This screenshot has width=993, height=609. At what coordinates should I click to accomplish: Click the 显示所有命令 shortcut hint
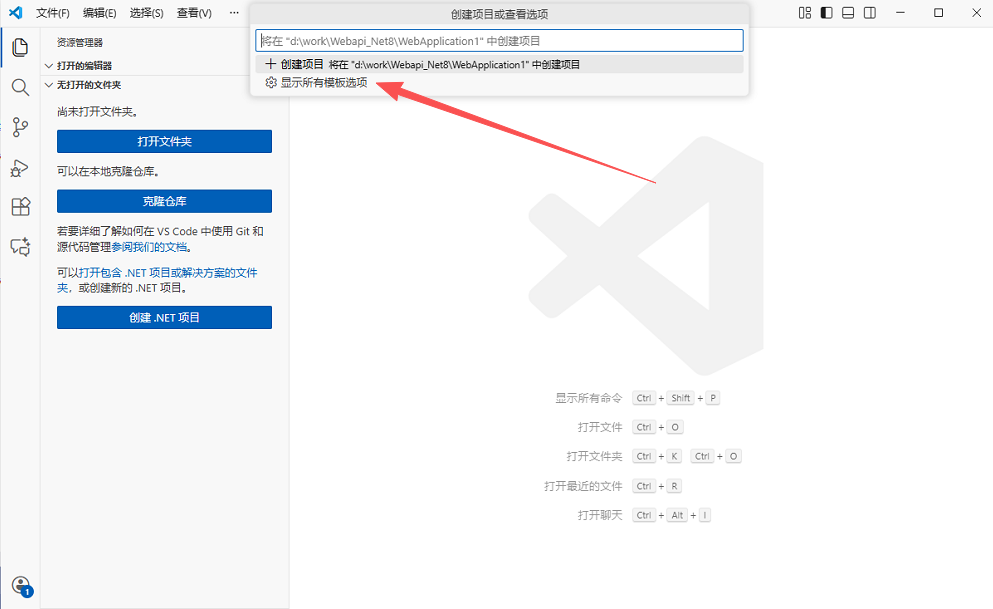[x=589, y=398]
